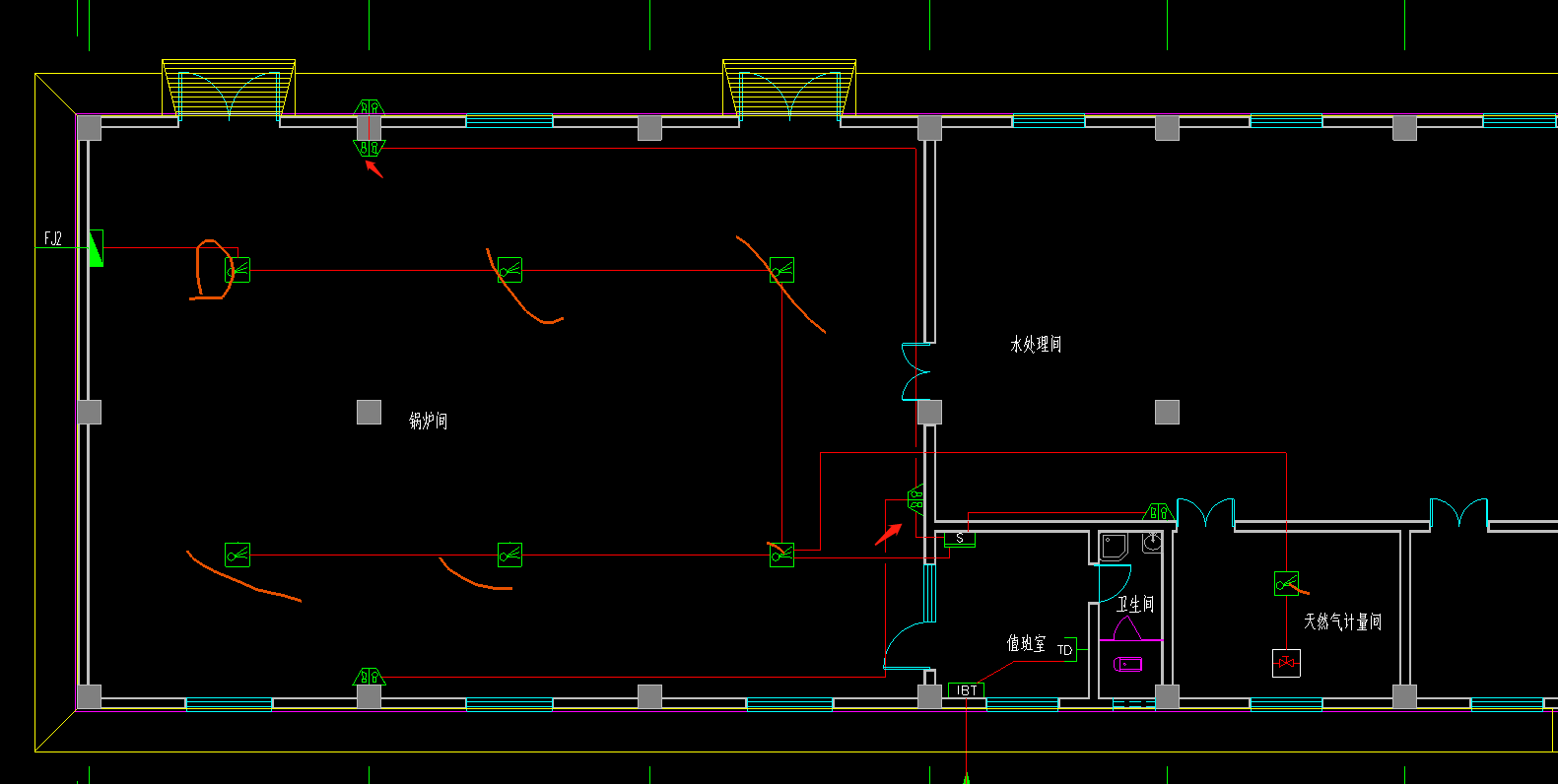Select the free-standing column in boiler room center
This screenshot has width=1558, height=784.
pyautogui.click(x=369, y=412)
